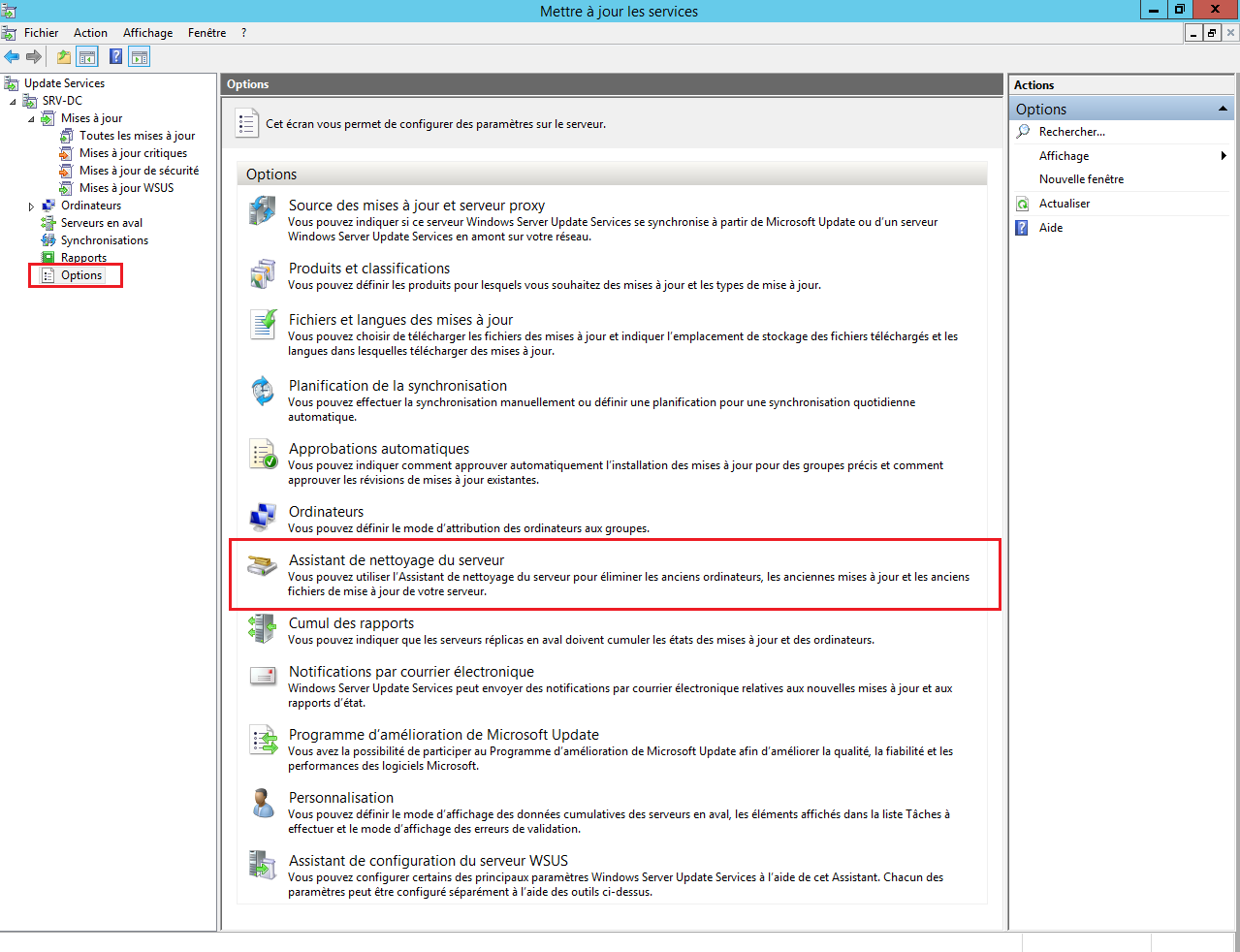This screenshot has width=1240, height=952.
Task: Click Rechercher... in Actions pane
Action: (1072, 132)
